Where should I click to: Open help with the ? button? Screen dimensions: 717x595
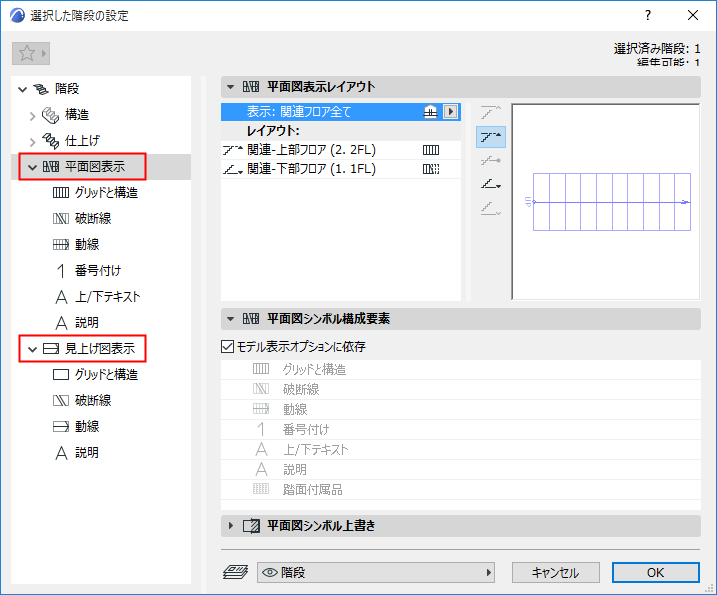[x=647, y=16]
